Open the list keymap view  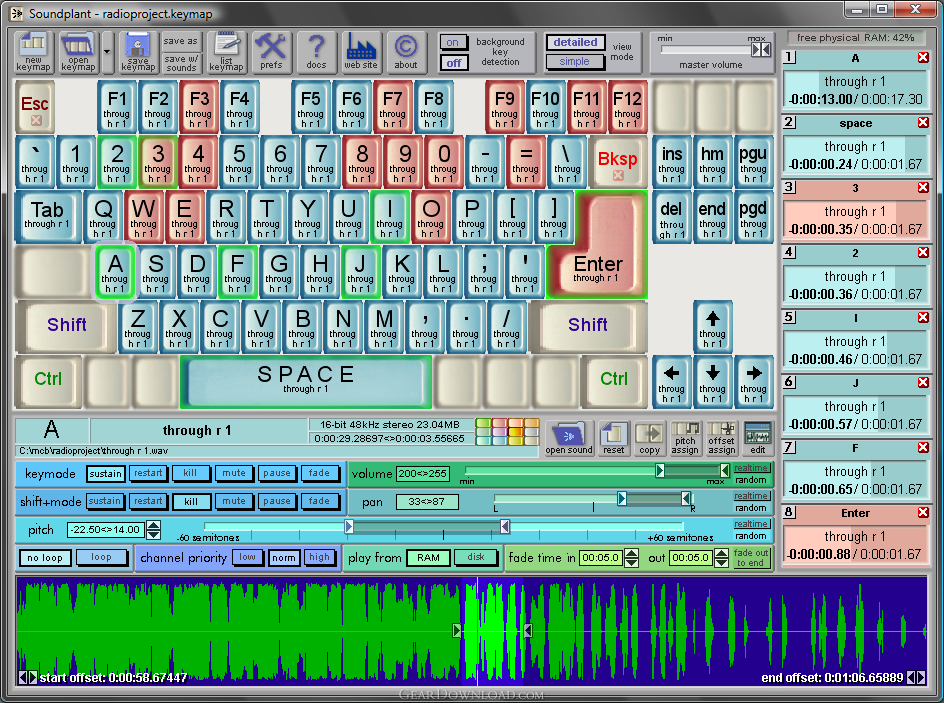pos(226,52)
